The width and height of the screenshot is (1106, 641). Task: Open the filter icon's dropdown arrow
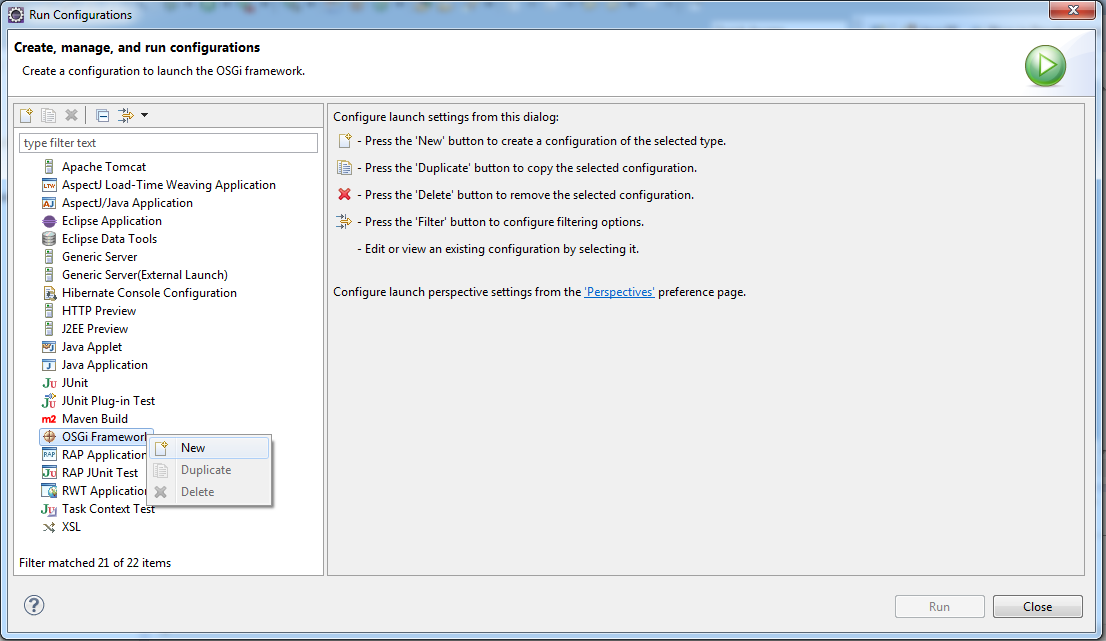144,115
